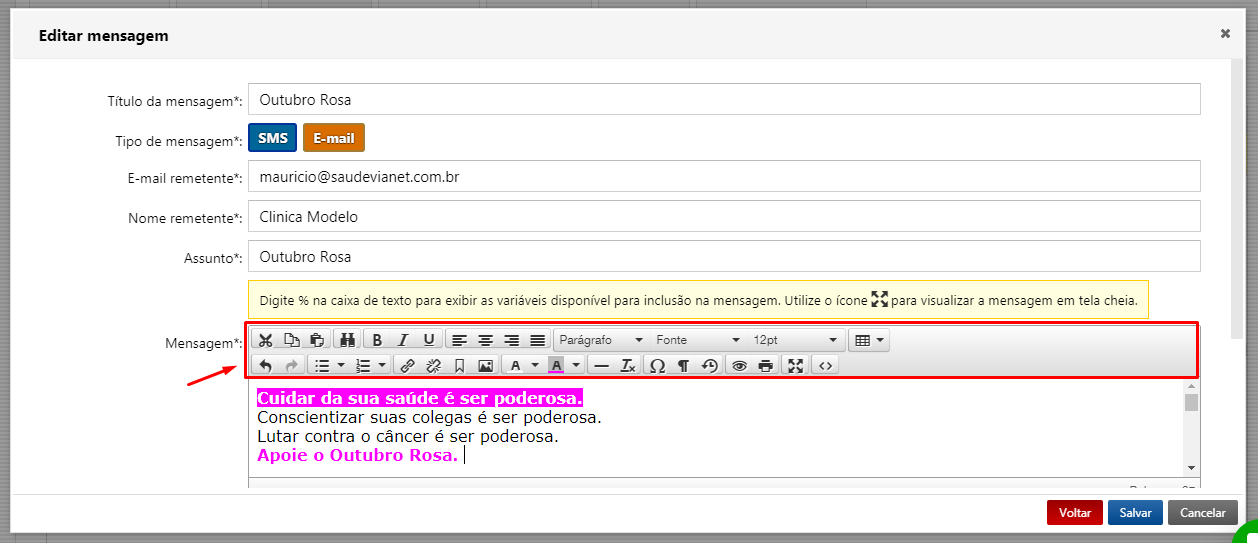Select SMS message type

click(272, 138)
